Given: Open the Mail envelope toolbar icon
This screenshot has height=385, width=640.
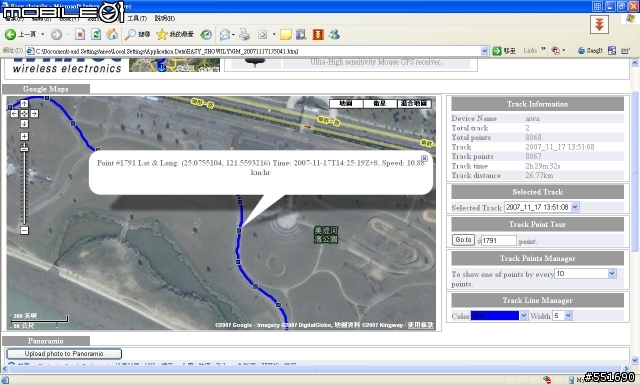Looking at the screenshot, I should [225, 35].
